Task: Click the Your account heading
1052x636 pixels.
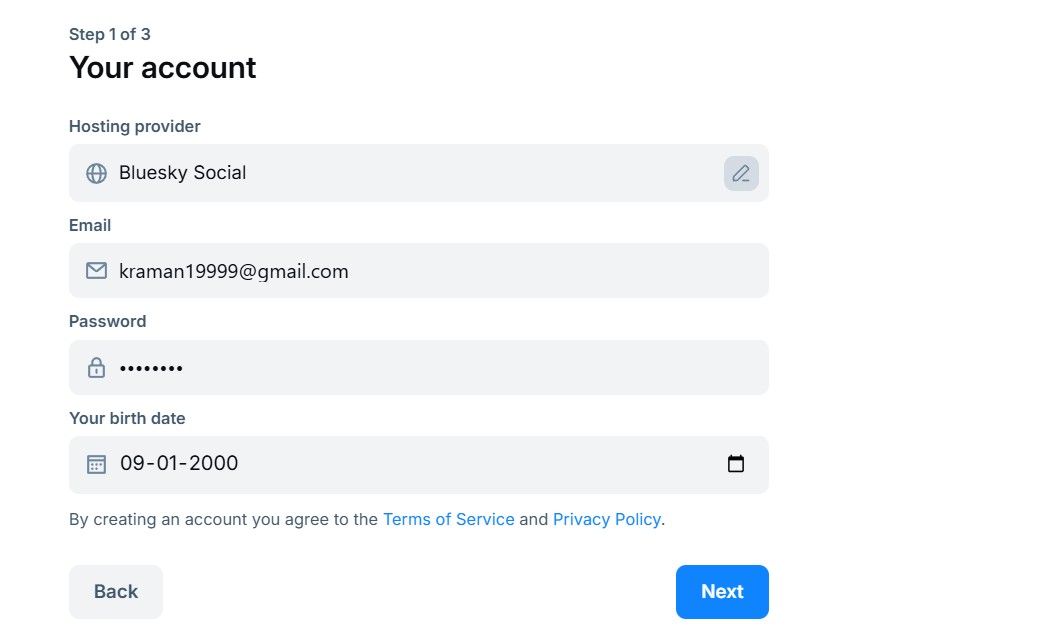Action: [162, 67]
